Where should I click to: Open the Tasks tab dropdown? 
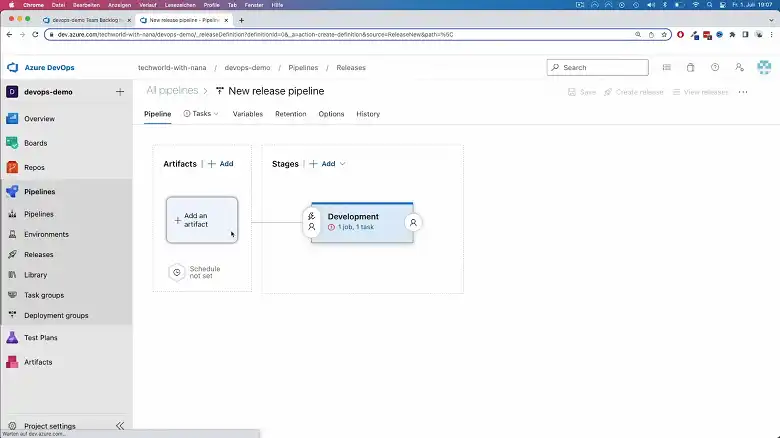pyautogui.click(x=201, y=114)
